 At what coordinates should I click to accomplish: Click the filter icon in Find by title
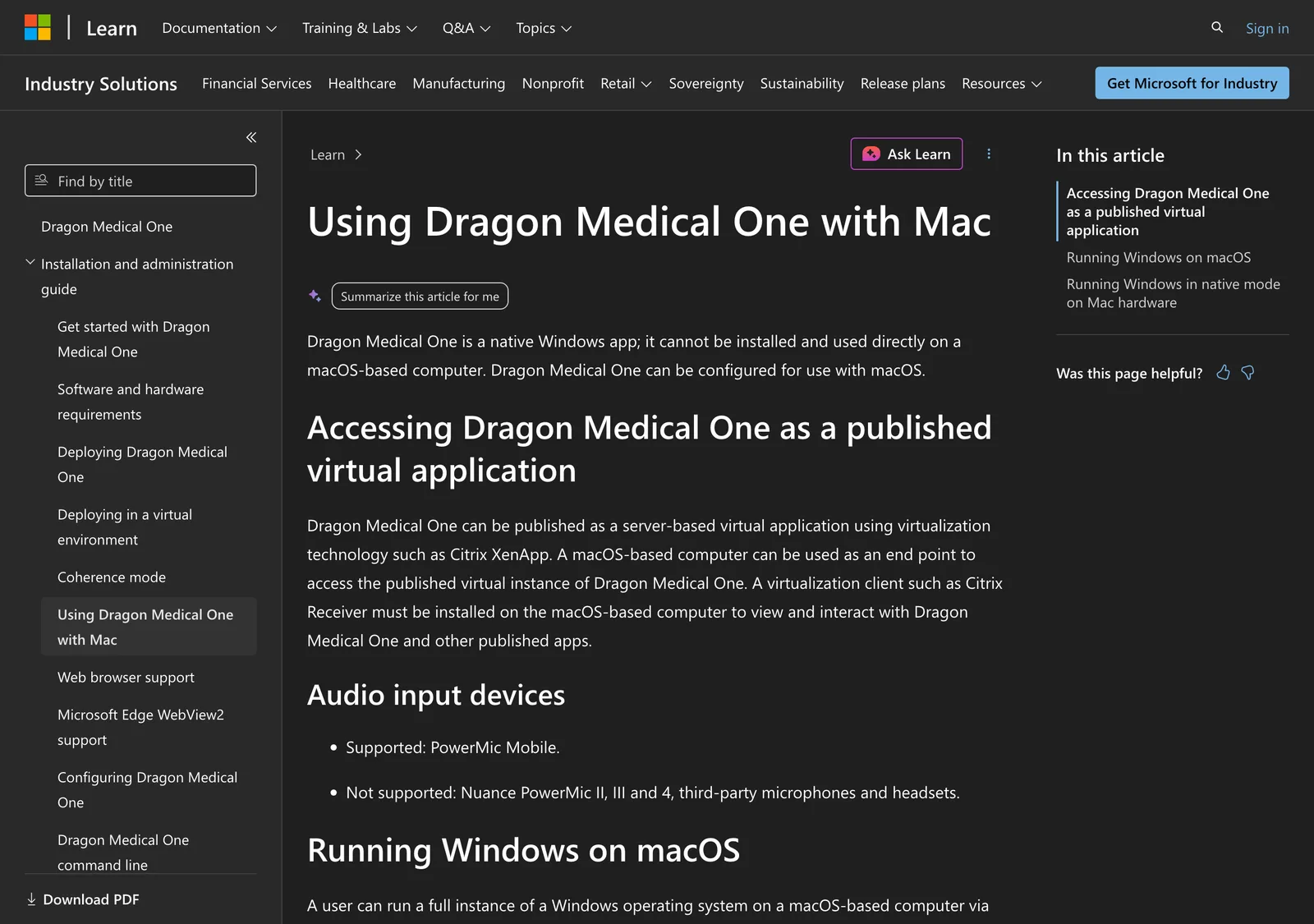[x=41, y=181]
